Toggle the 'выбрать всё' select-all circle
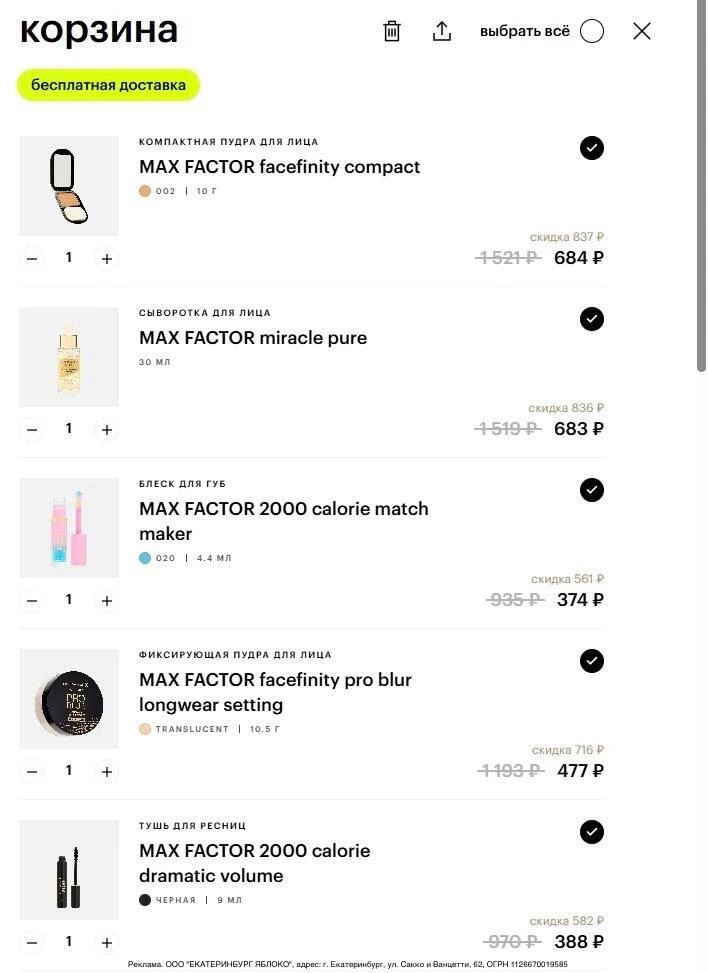The image size is (708, 973). pos(592,31)
